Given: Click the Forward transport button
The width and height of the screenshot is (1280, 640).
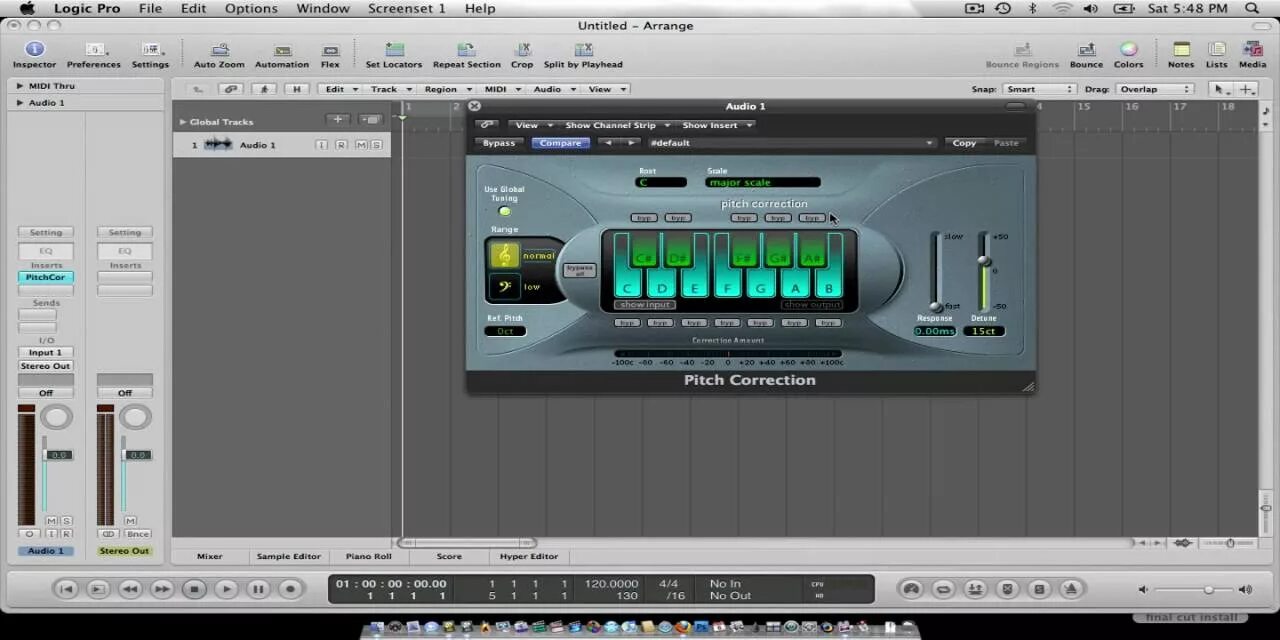Looking at the screenshot, I should (x=162, y=589).
